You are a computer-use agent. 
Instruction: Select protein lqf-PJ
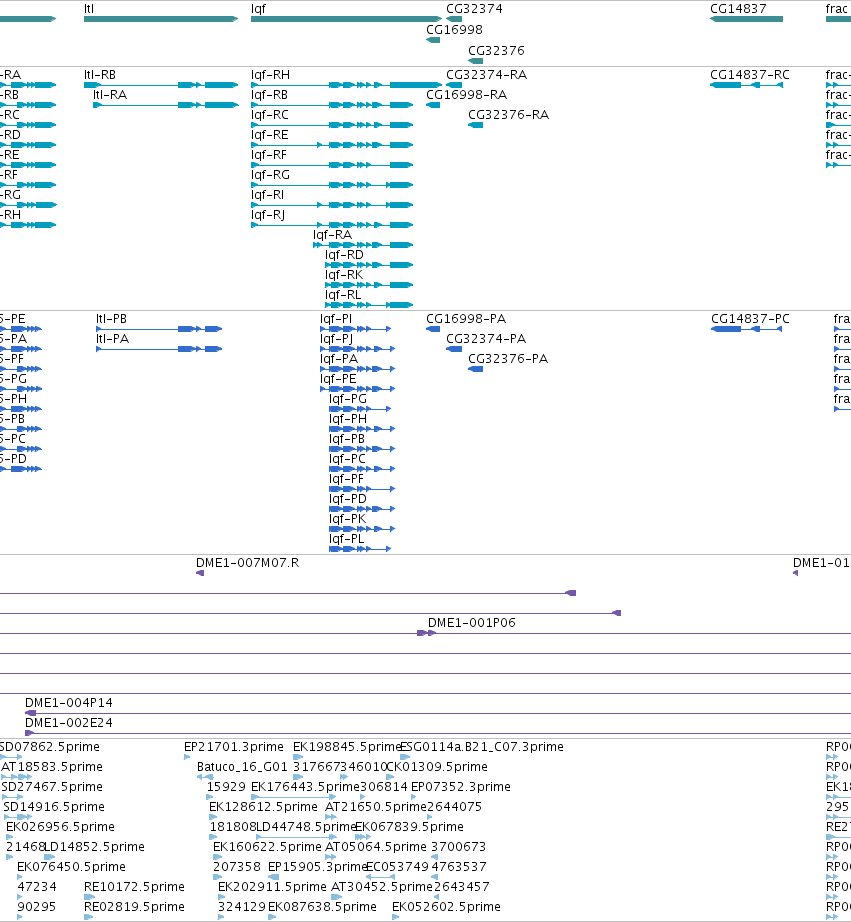[x=358, y=349]
